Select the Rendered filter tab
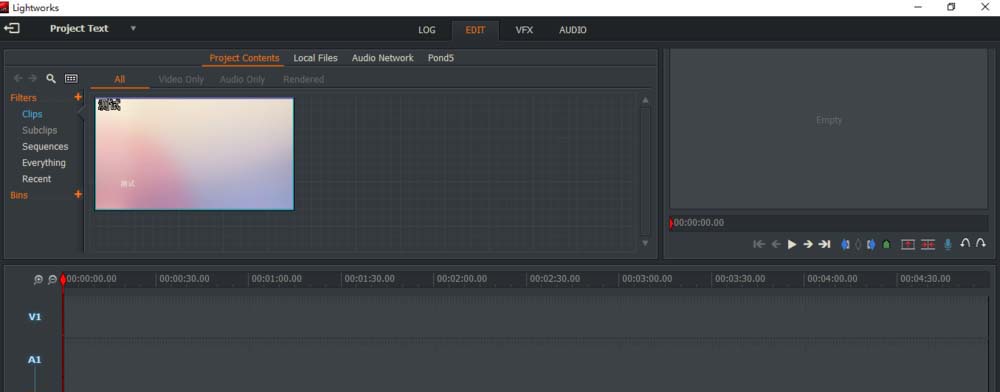 click(x=304, y=80)
